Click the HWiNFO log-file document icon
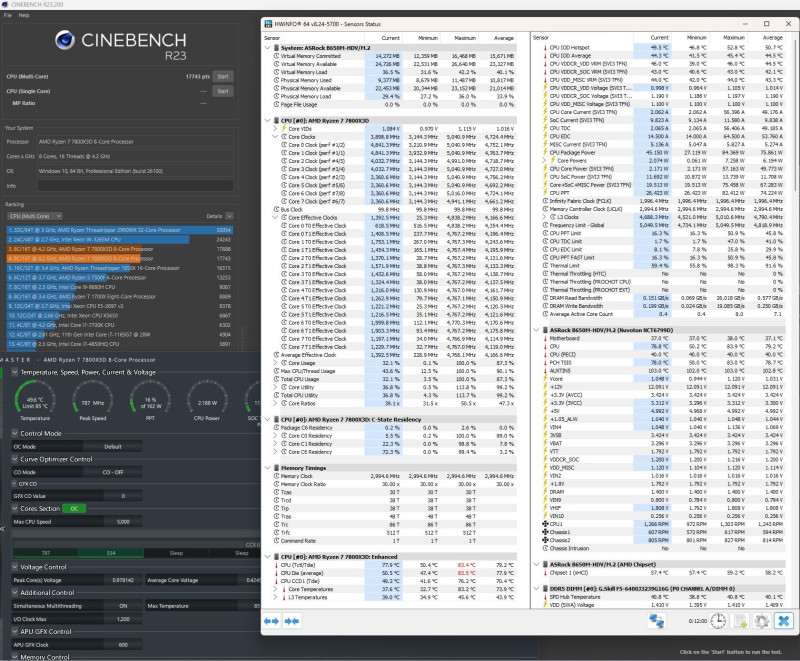The width and height of the screenshot is (800, 661). point(740,621)
